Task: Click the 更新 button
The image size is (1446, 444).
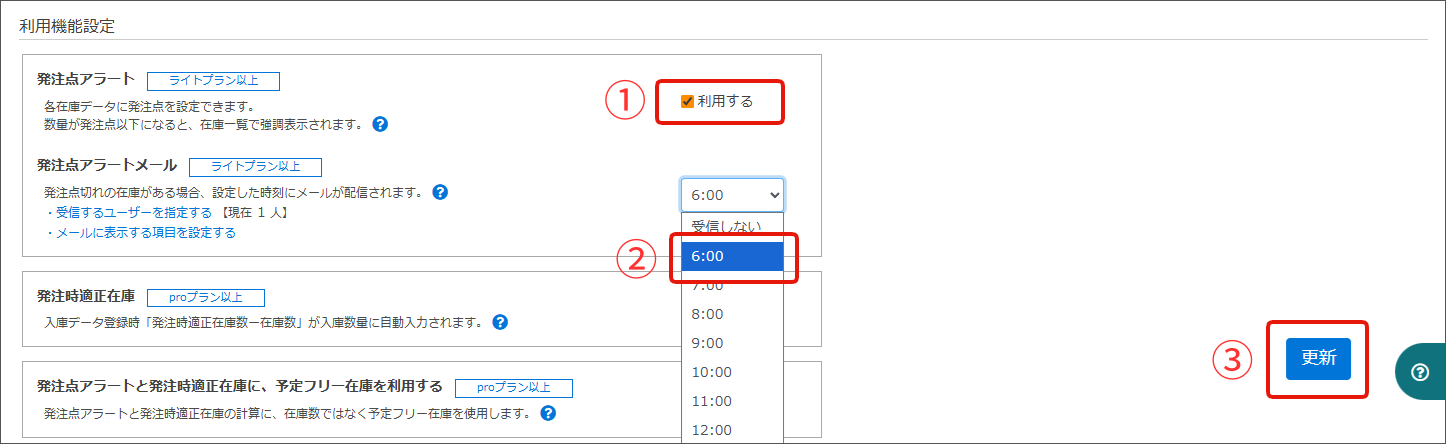Action: [x=1318, y=359]
